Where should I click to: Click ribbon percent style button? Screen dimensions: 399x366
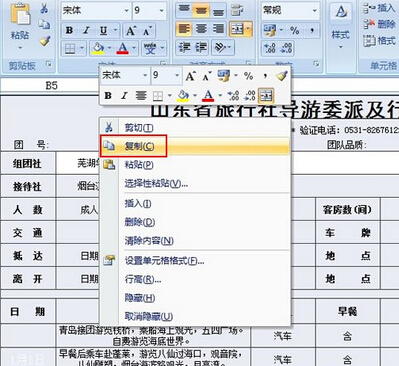point(294,30)
